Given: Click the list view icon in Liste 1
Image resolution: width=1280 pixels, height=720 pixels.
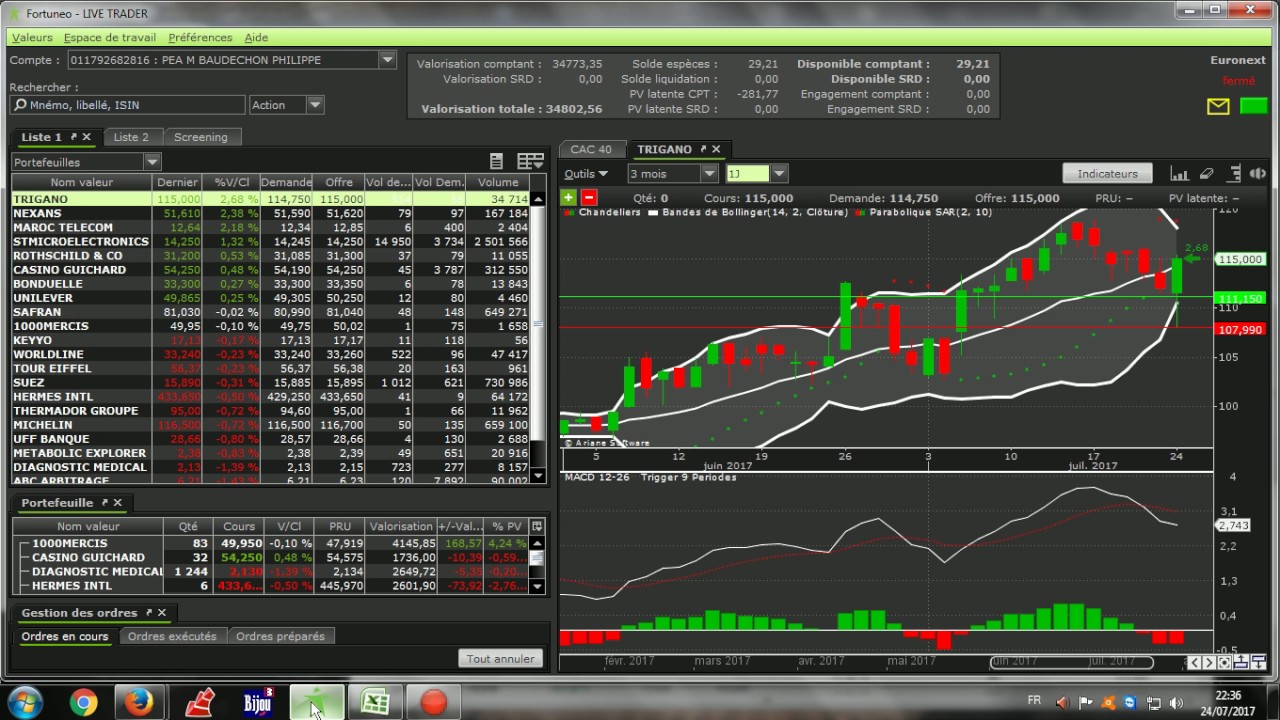Looking at the screenshot, I should 497,161.
